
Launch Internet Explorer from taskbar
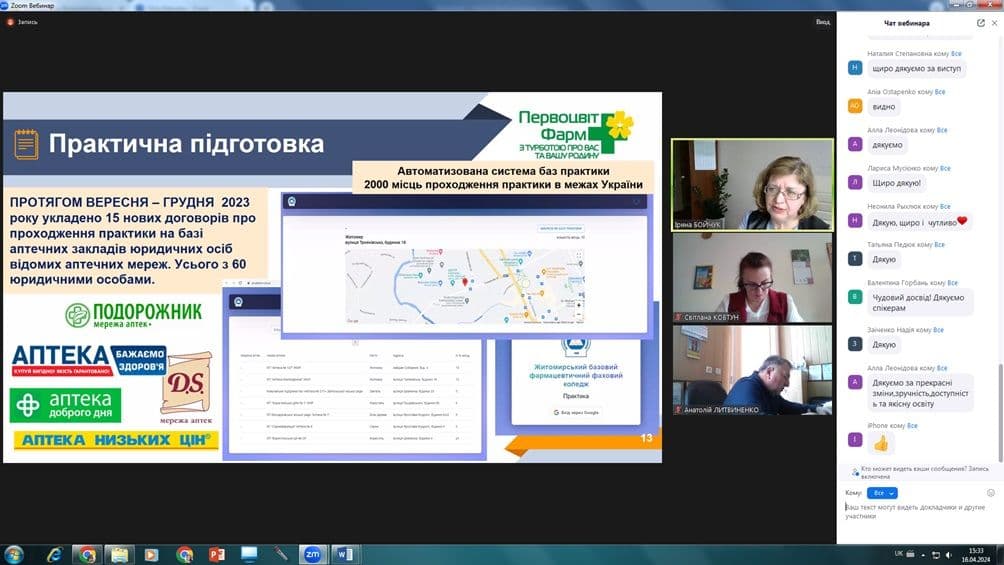55,554
